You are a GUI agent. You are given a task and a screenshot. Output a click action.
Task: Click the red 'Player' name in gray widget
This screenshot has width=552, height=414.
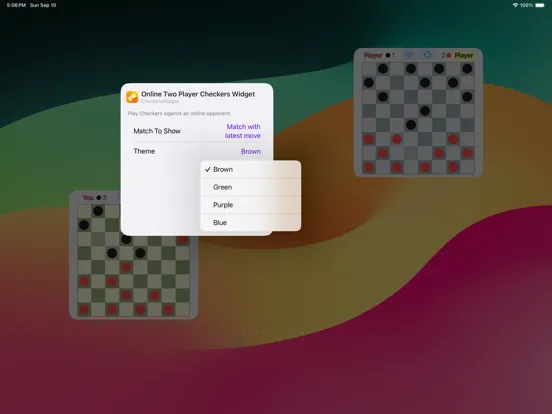(x=373, y=55)
